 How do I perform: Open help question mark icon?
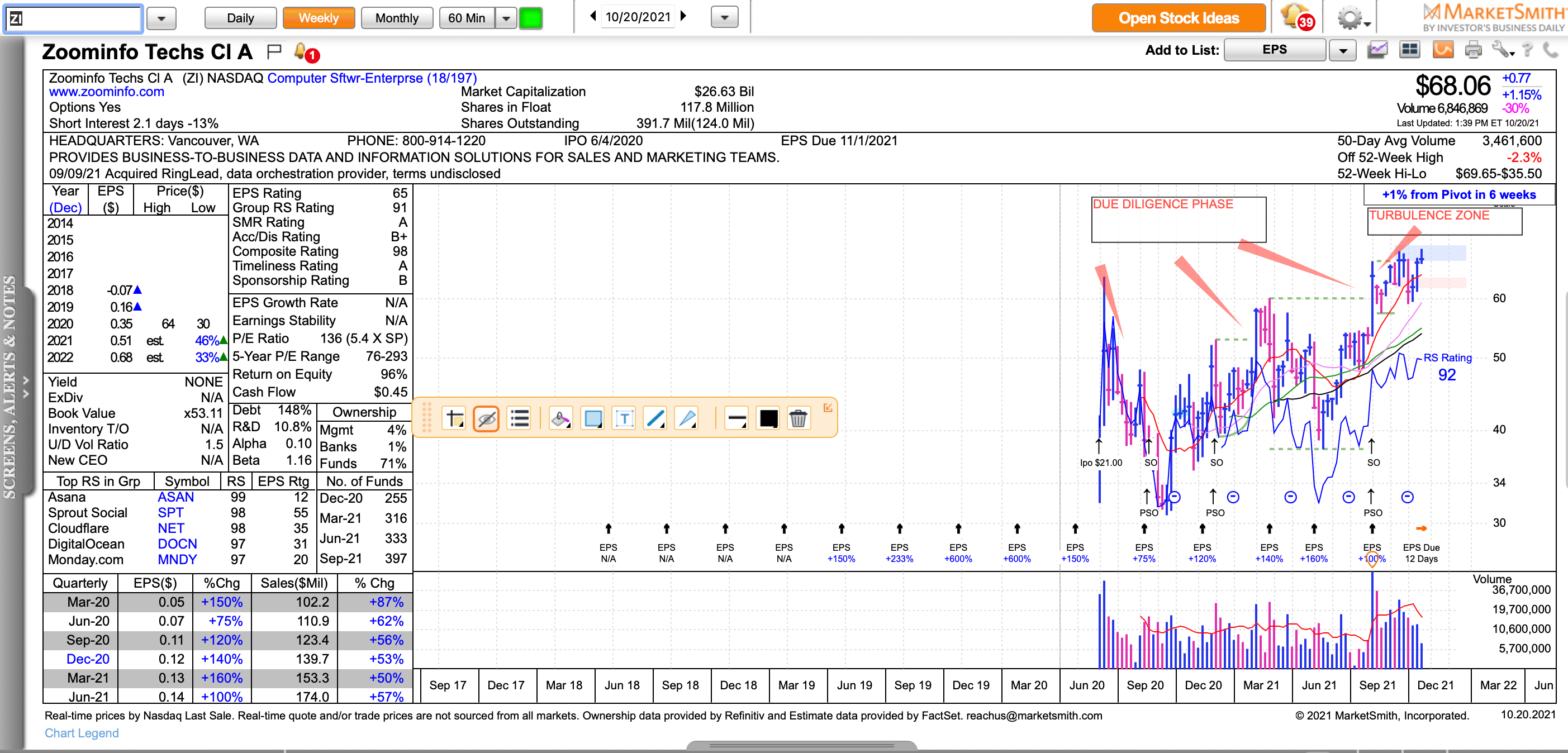point(1527,50)
